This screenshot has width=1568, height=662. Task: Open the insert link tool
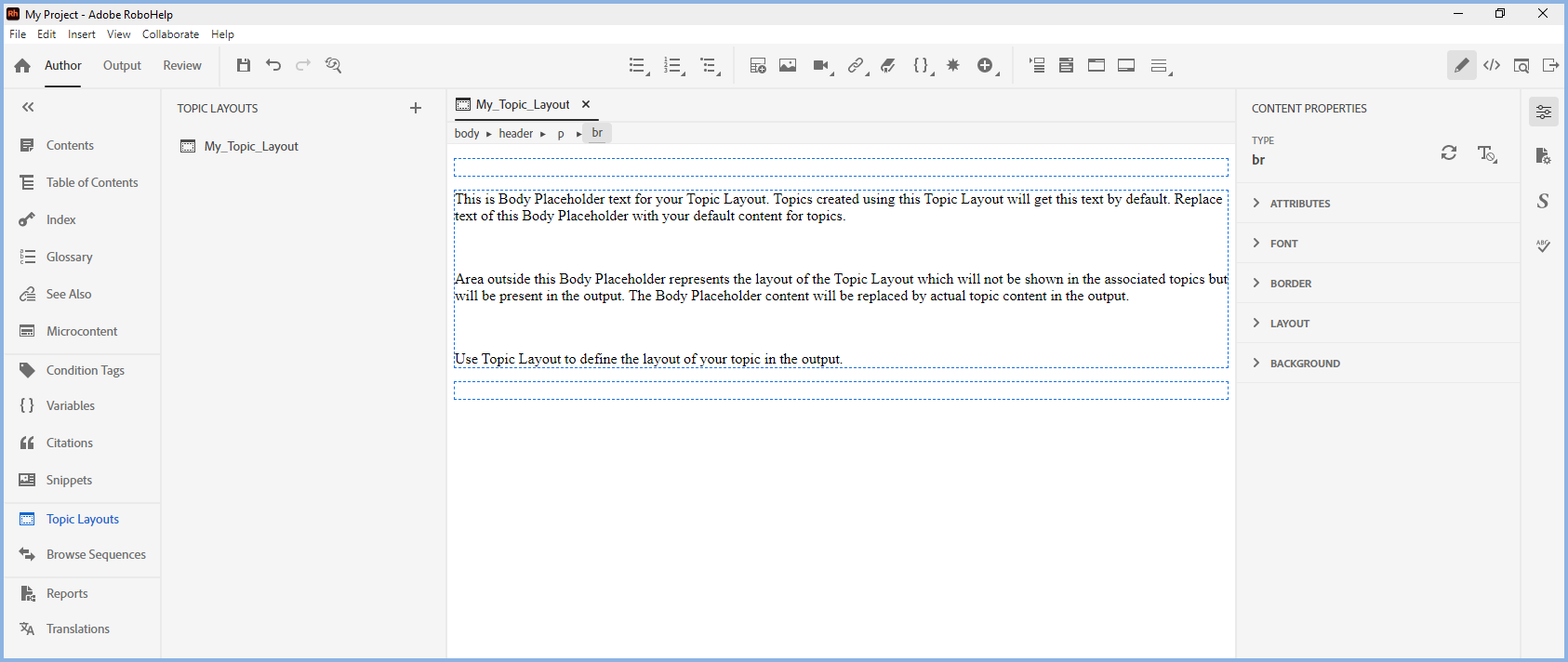[x=856, y=65]
